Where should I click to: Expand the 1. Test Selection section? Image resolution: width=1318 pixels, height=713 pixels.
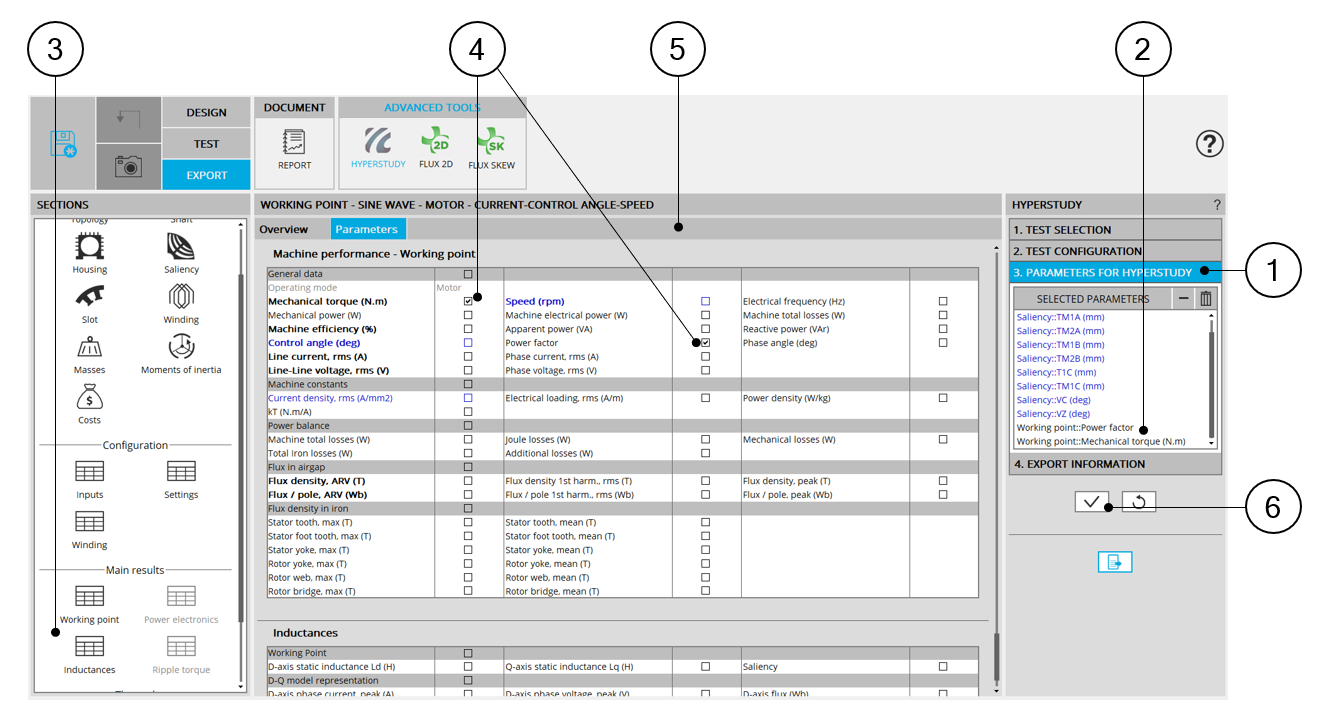(1114, 229)
